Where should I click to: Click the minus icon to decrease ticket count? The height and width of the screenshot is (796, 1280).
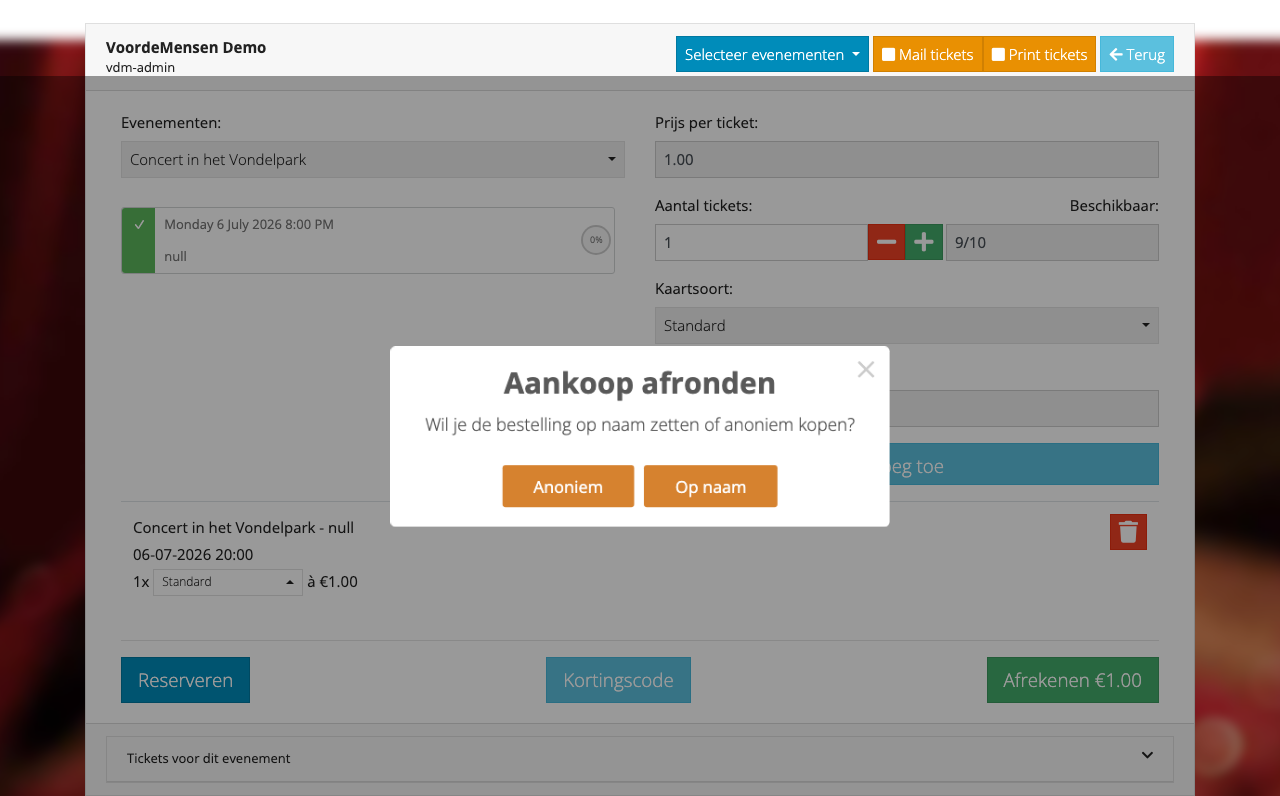(x=886, y=242)
